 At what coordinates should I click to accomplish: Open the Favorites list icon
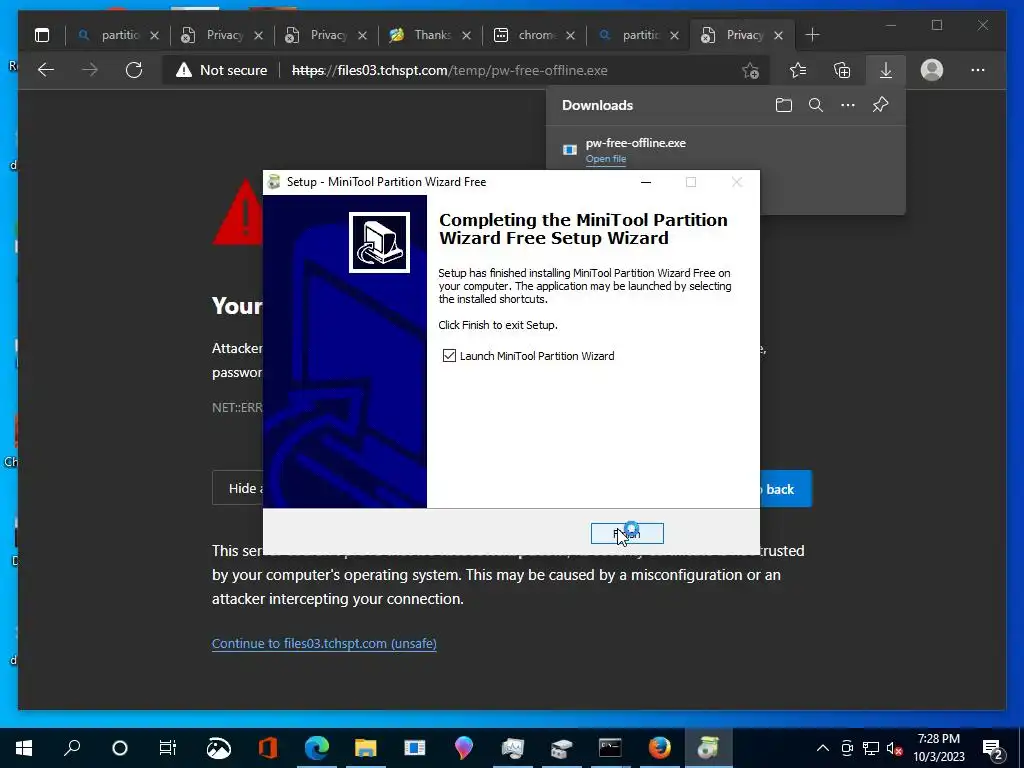pos(797,70)
